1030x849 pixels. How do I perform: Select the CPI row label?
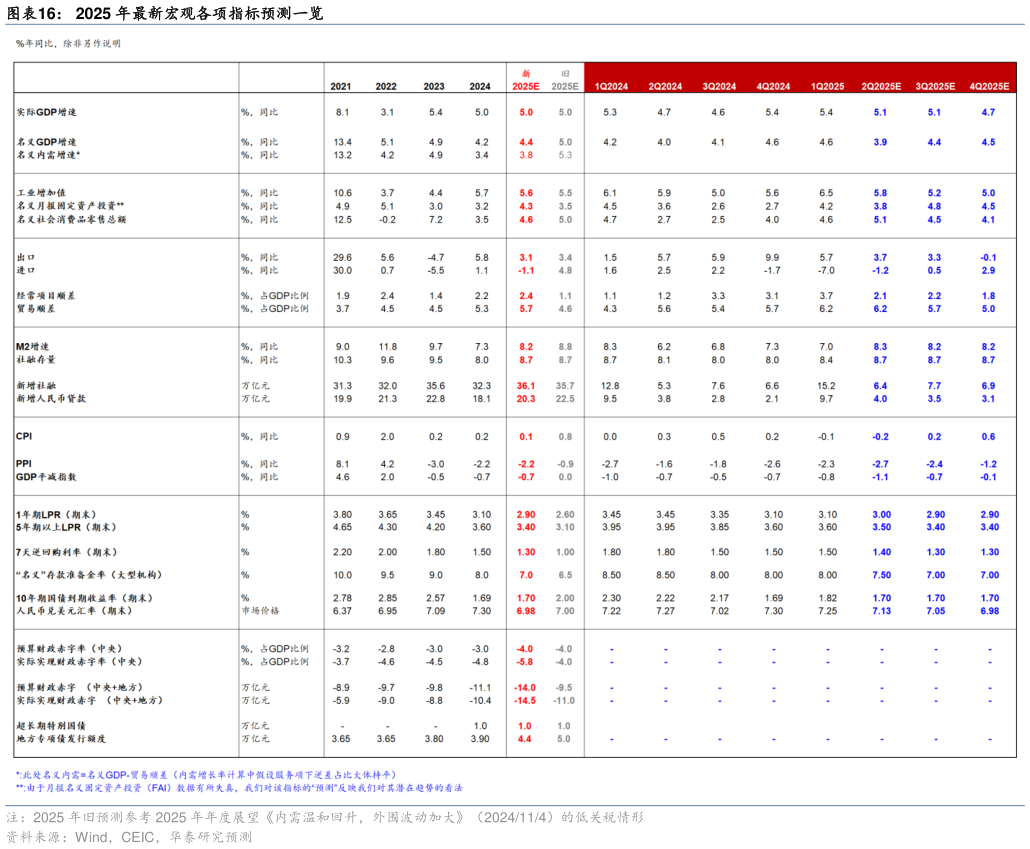(25, 437)
